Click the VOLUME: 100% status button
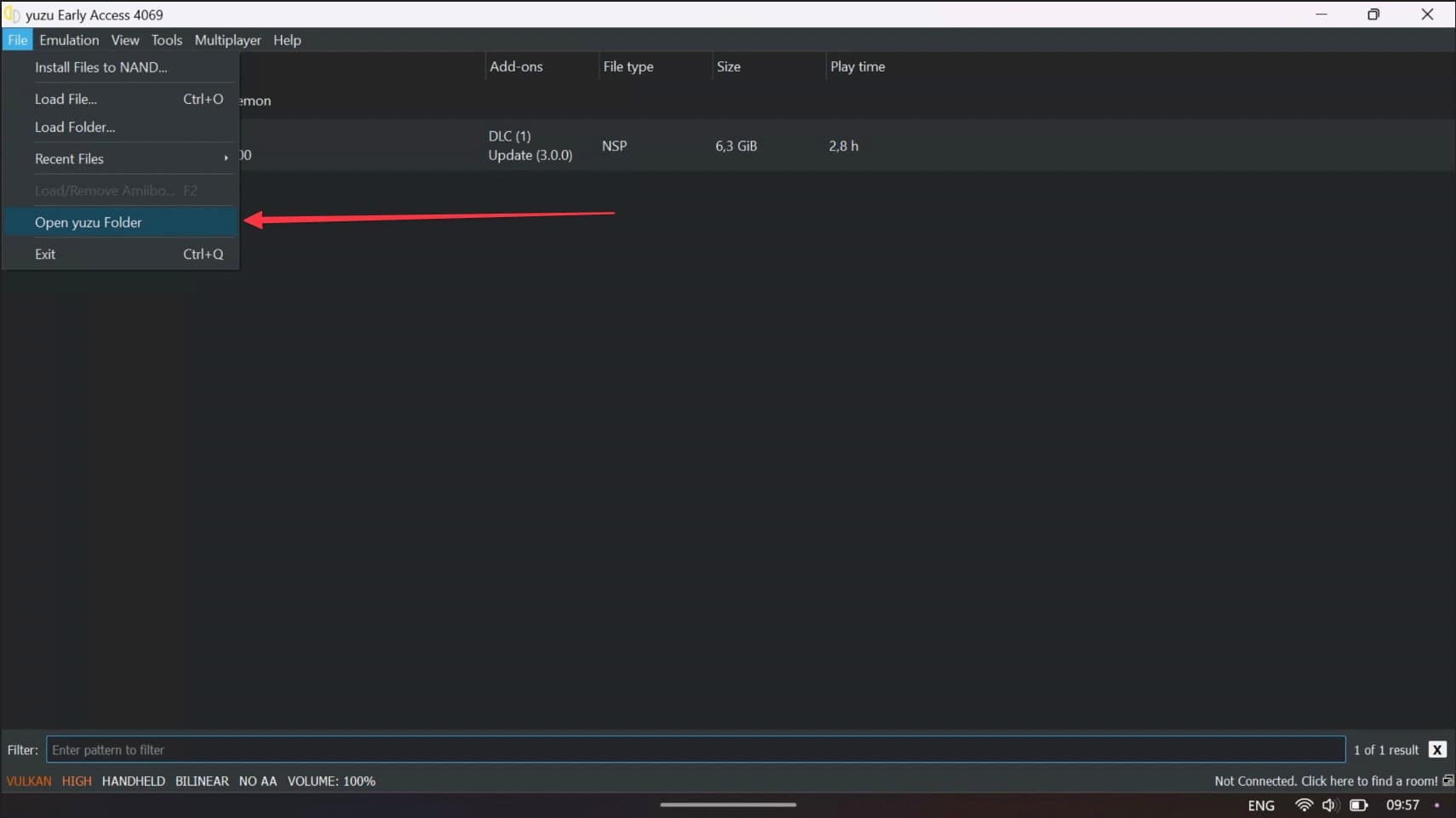Viewport: 1456px width, 818px height. (x=331, y=781)
